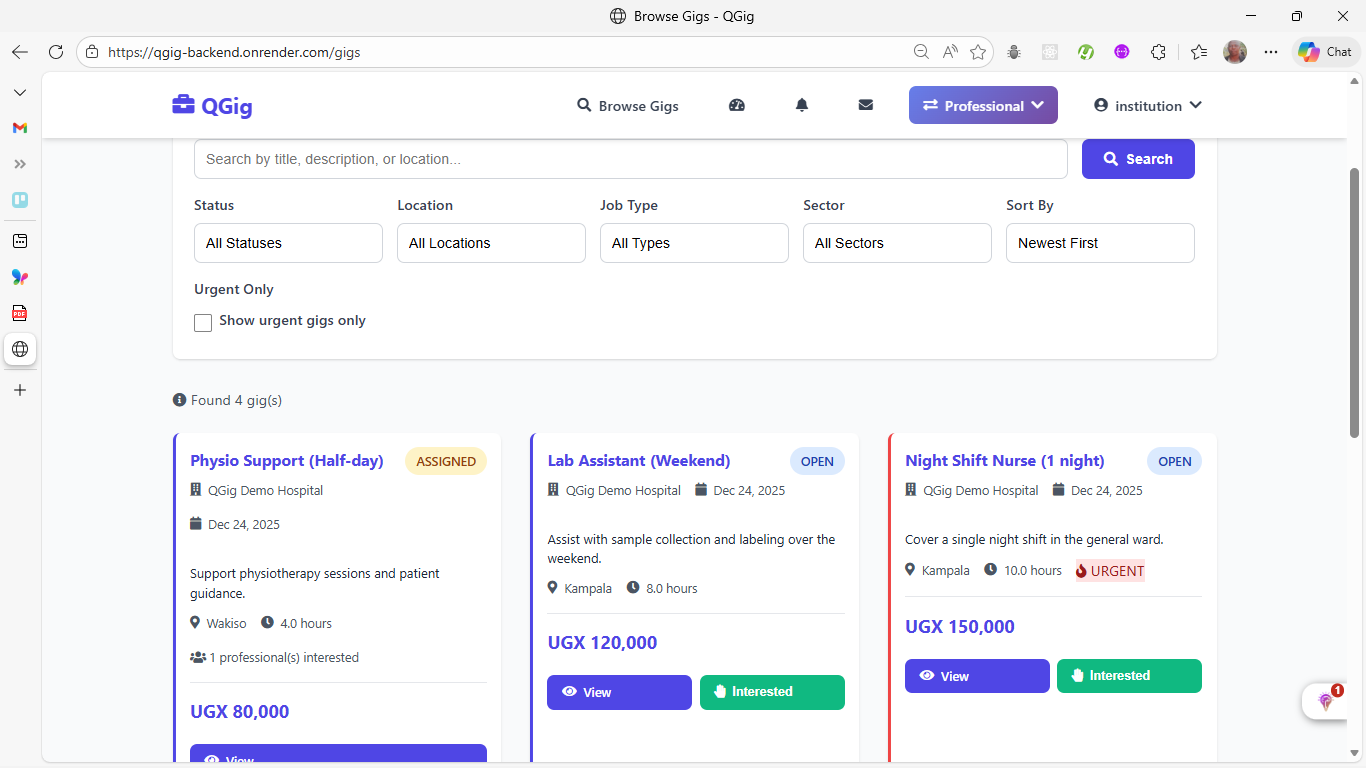1366x768 pixels.
Task: Open the Copilot Chat button
Action: pos(1325,52)
